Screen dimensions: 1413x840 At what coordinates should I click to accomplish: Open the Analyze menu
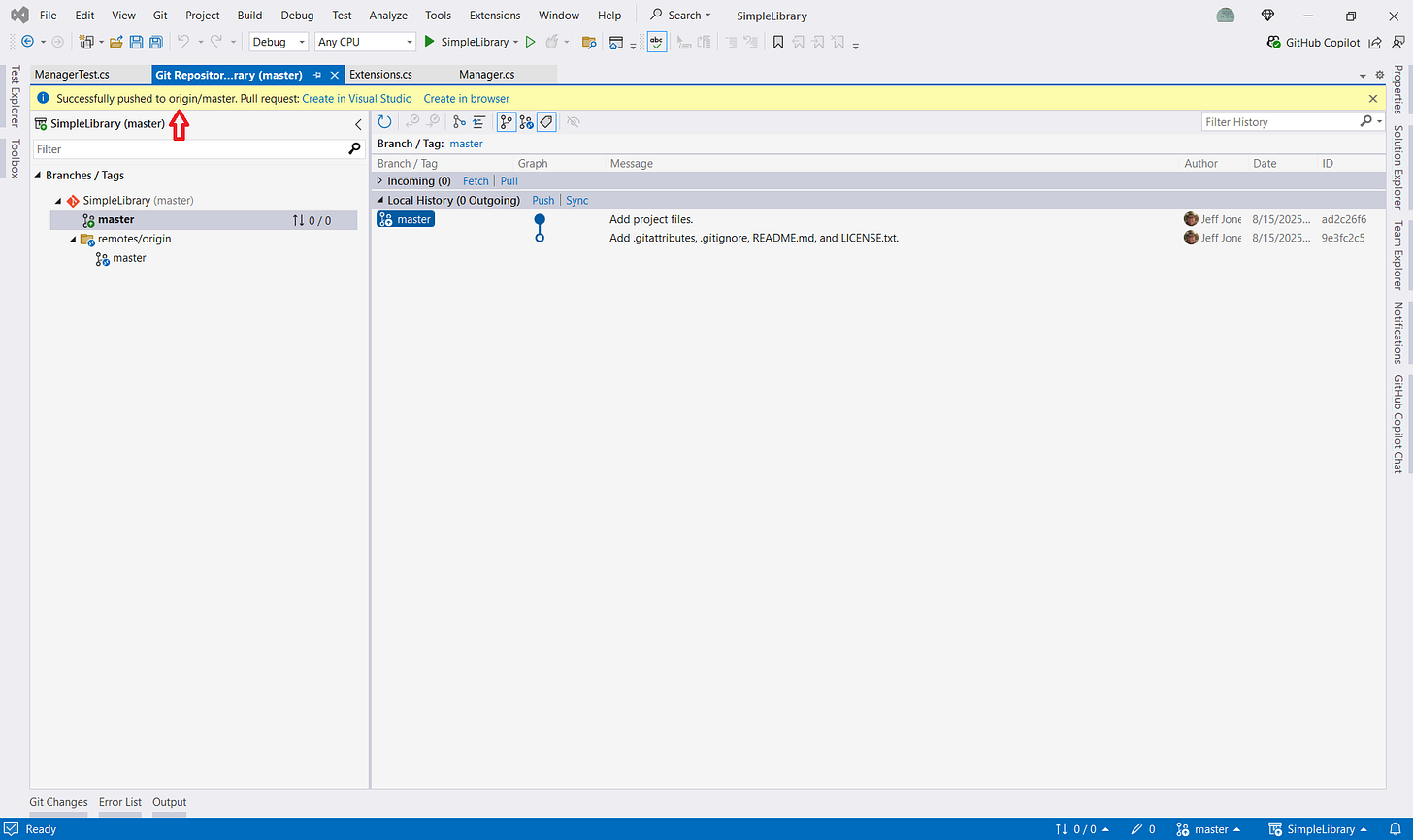(x=388, y=16)
